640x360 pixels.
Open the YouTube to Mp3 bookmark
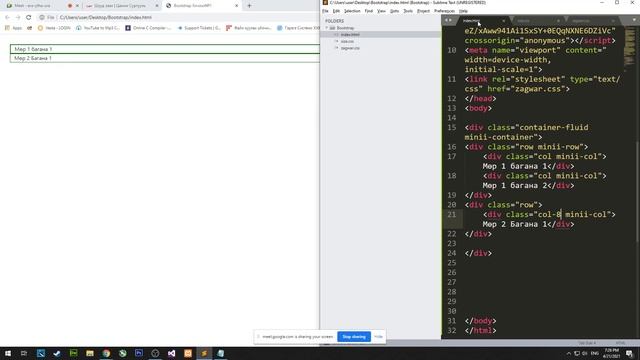pyautogui.click(x=98, y=28)
